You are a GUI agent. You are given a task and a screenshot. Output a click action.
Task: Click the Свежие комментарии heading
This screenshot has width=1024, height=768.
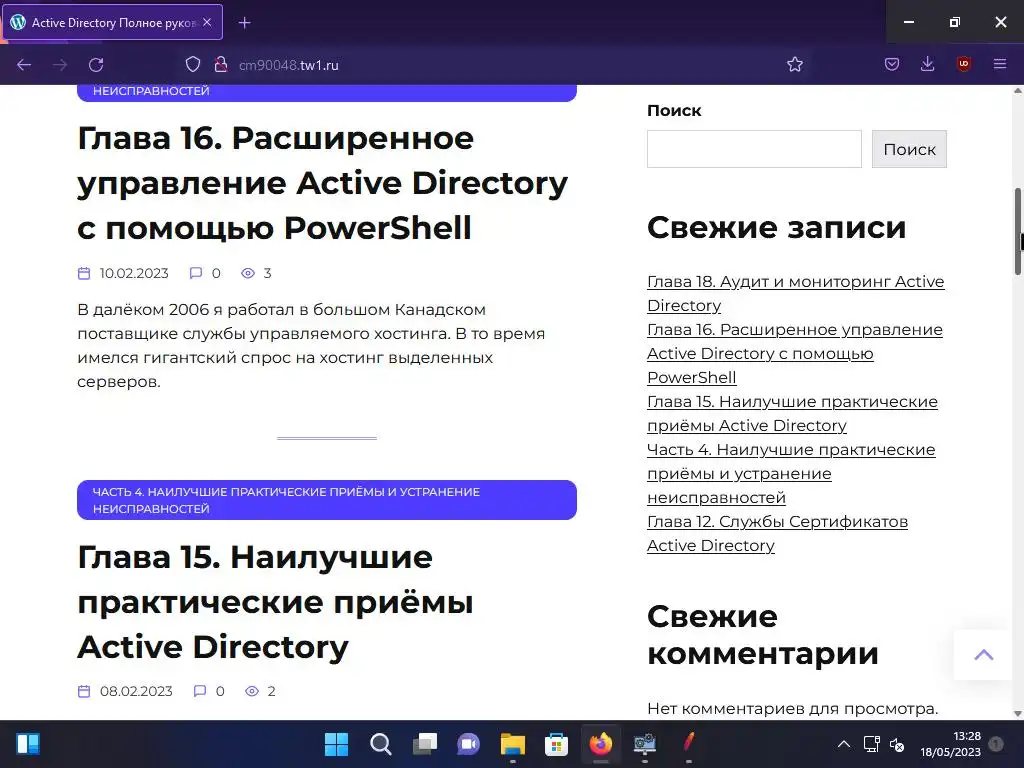click(763, 635)
